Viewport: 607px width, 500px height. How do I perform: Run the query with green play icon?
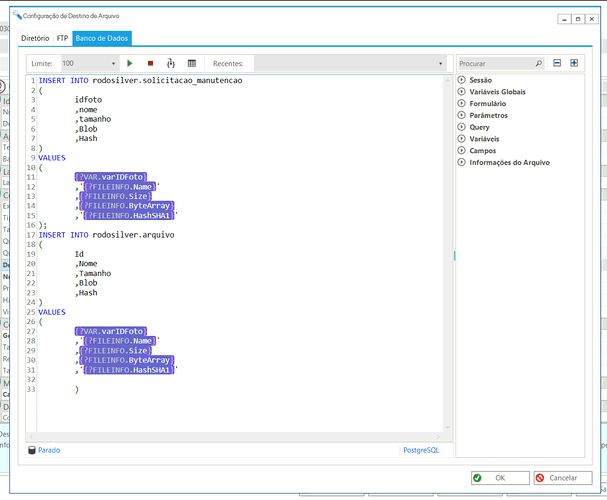pyautogui.click(x=130, y=63)
